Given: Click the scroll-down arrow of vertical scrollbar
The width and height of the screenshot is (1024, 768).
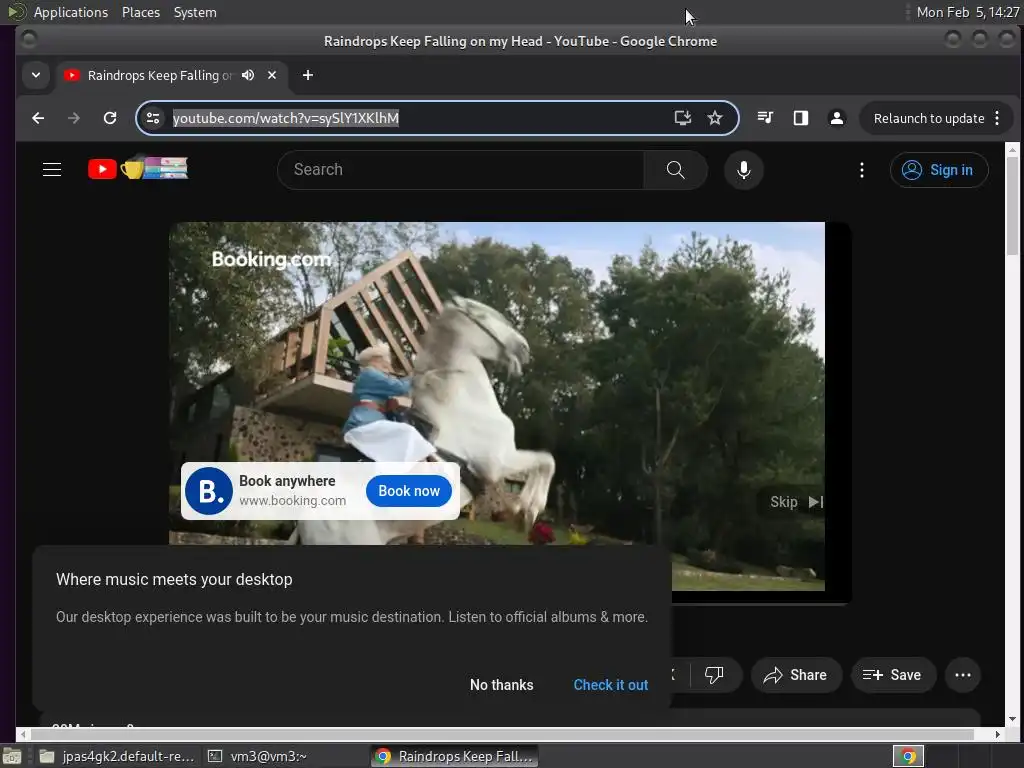Looking at the screenshot, I should pyautogui.click(x=1012, y=719).
